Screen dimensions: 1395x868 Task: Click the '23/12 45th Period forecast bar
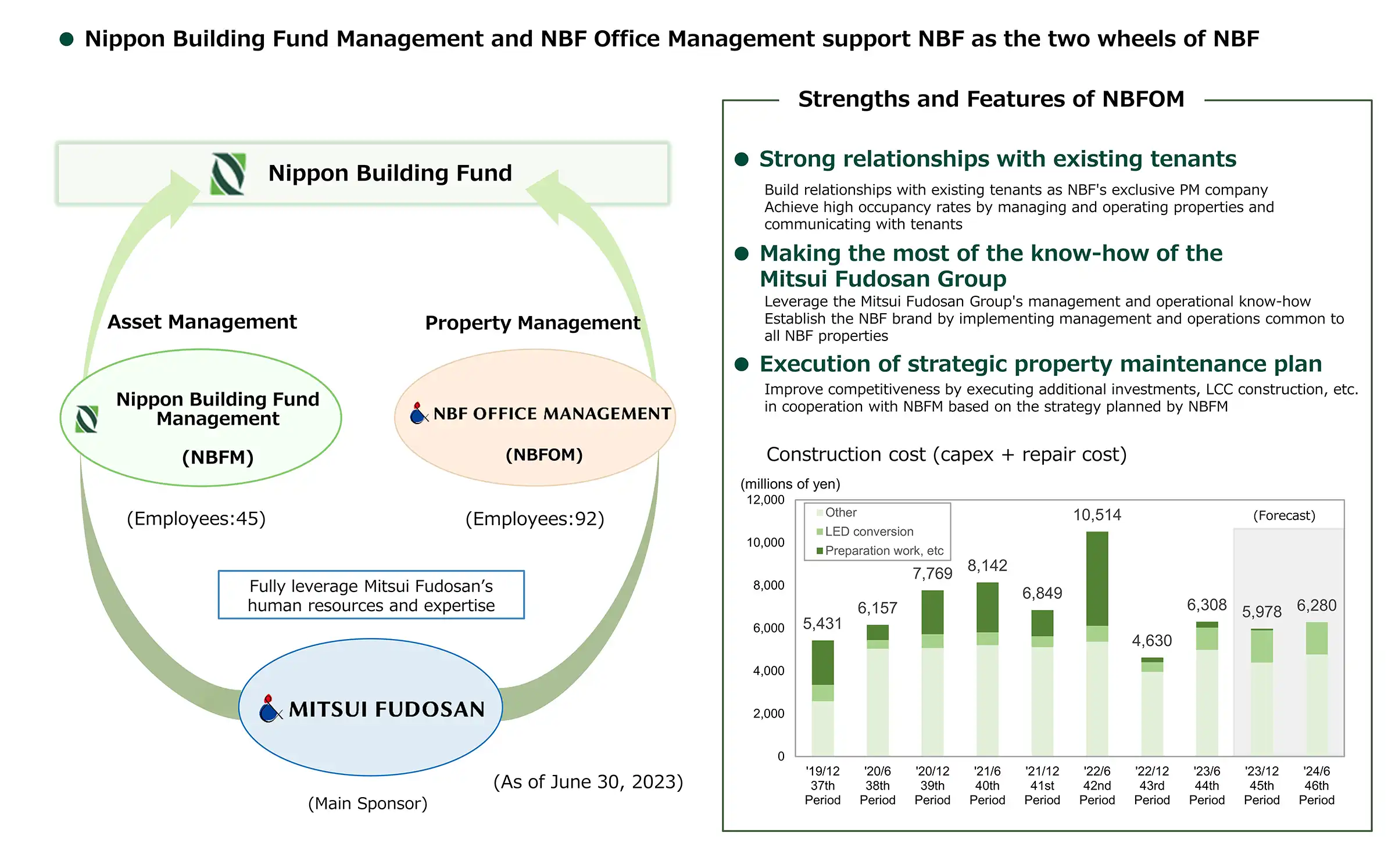click(x=1262, y=693)
